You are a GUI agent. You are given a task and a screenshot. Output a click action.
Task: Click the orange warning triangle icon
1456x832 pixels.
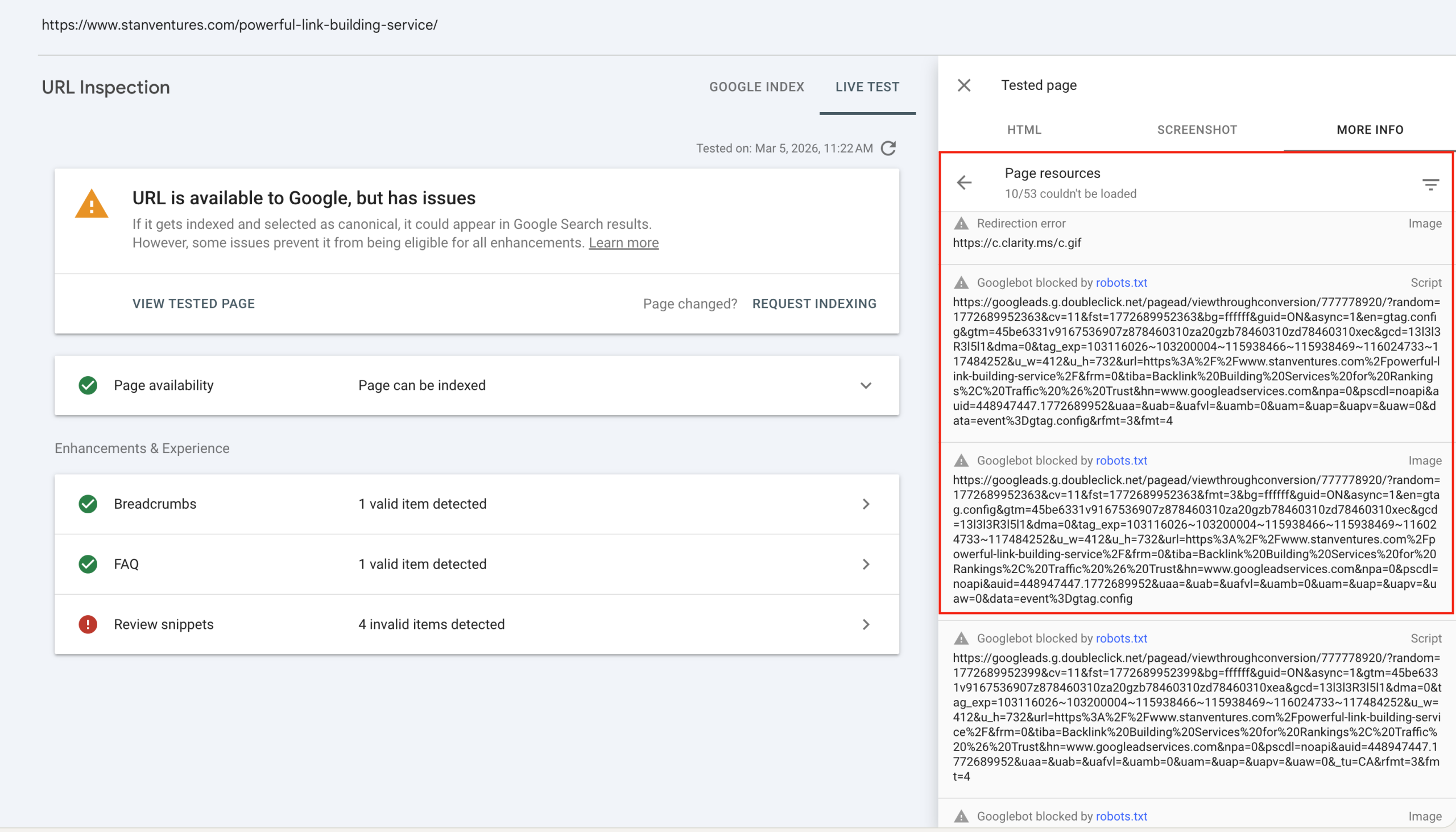point(92,204)
